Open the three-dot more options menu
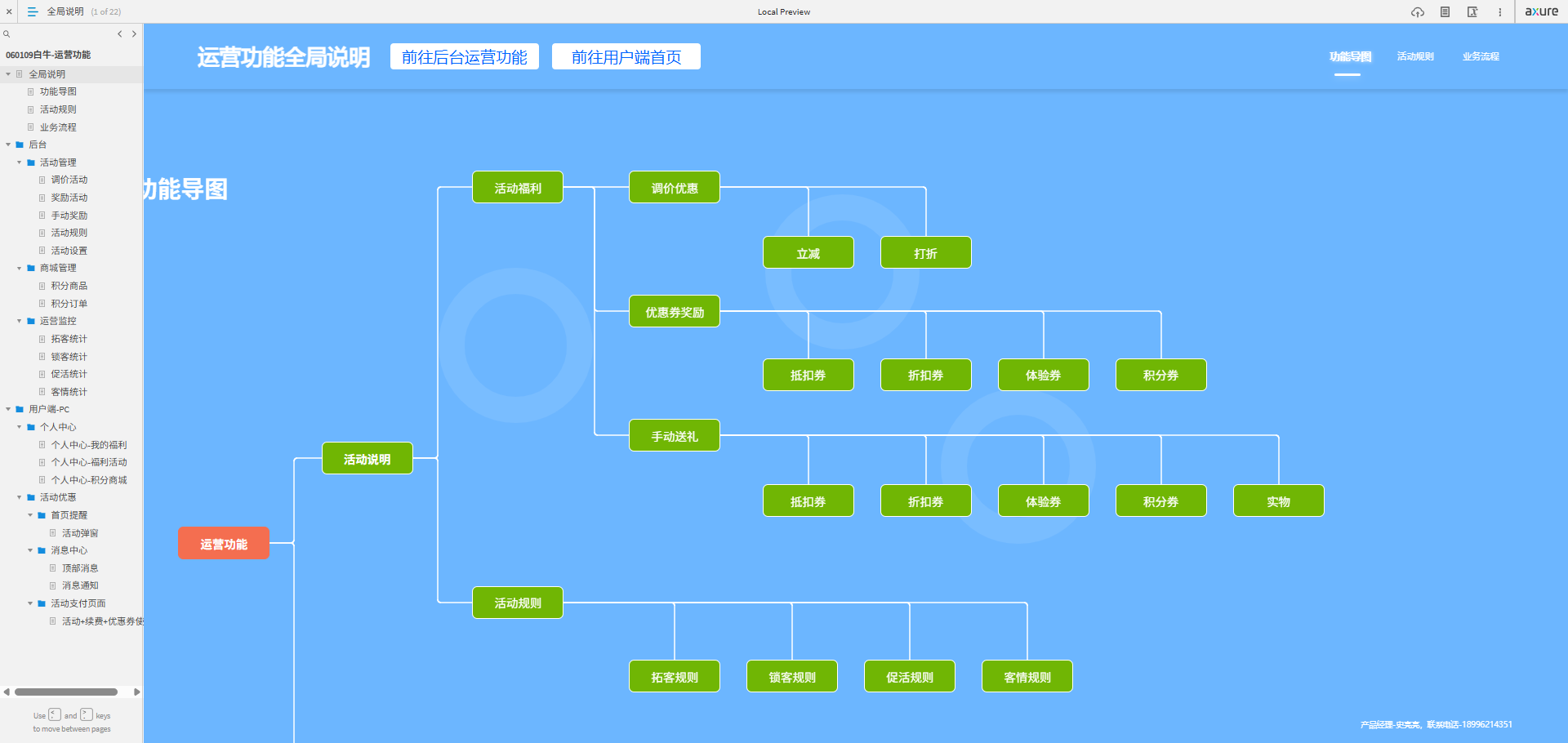1568x743 pixels. point(1499,12)
